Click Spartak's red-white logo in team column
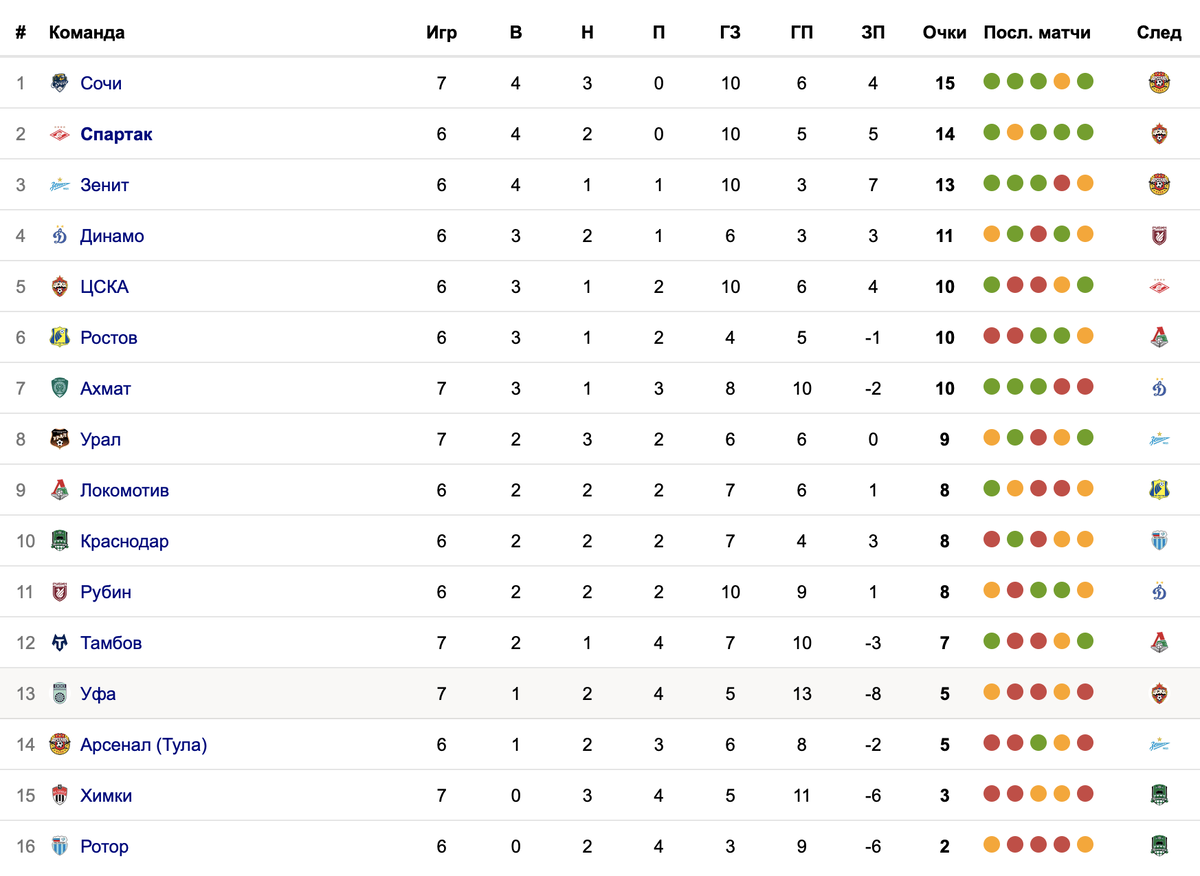The width and height of the screenshot is (1200, 876). (x=60, y=134)
